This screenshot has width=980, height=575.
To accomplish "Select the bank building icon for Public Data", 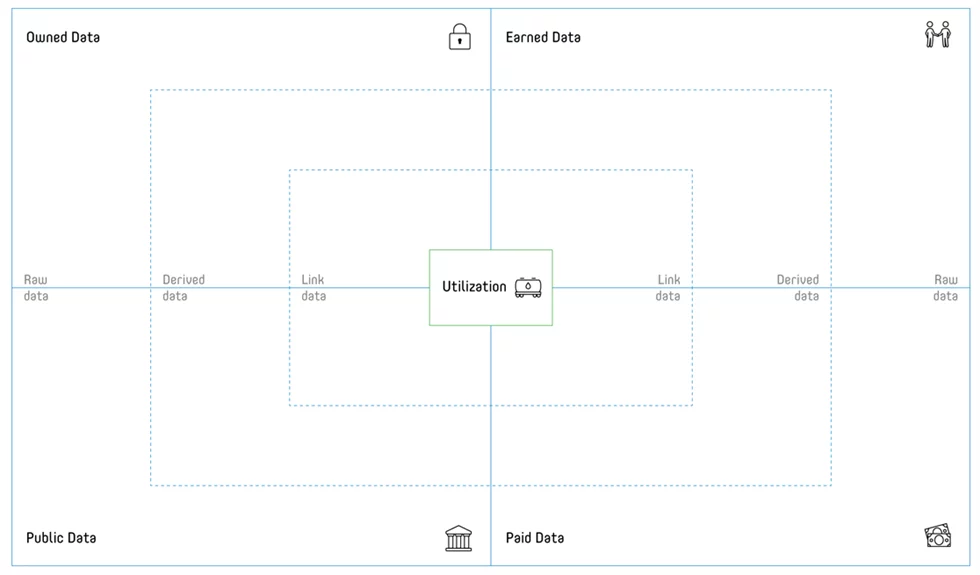I will pos(459,538).
